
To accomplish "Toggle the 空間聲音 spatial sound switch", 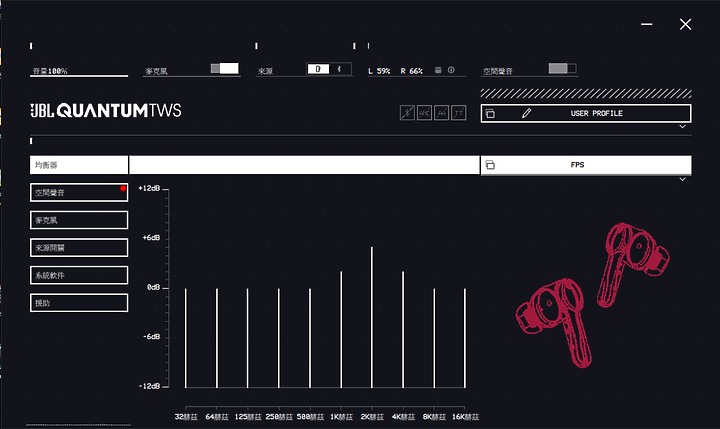I will tap(562, 68).
